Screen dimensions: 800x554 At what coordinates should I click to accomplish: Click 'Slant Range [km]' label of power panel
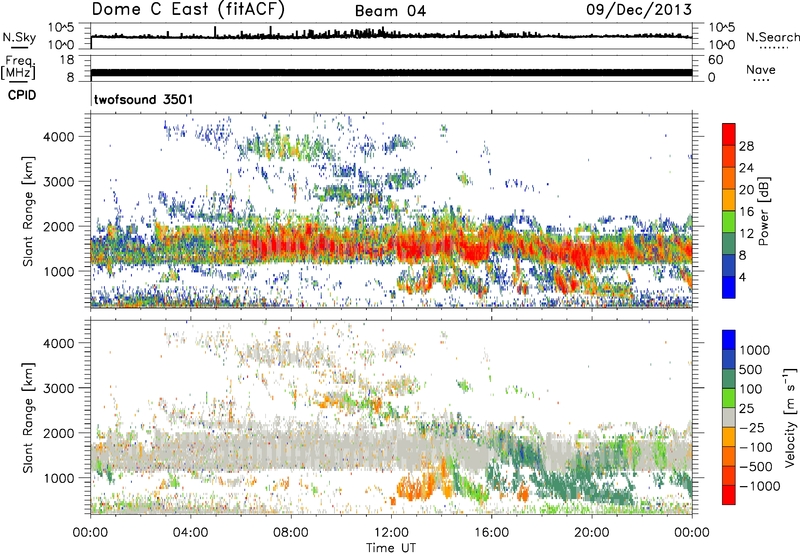(28, 211)
